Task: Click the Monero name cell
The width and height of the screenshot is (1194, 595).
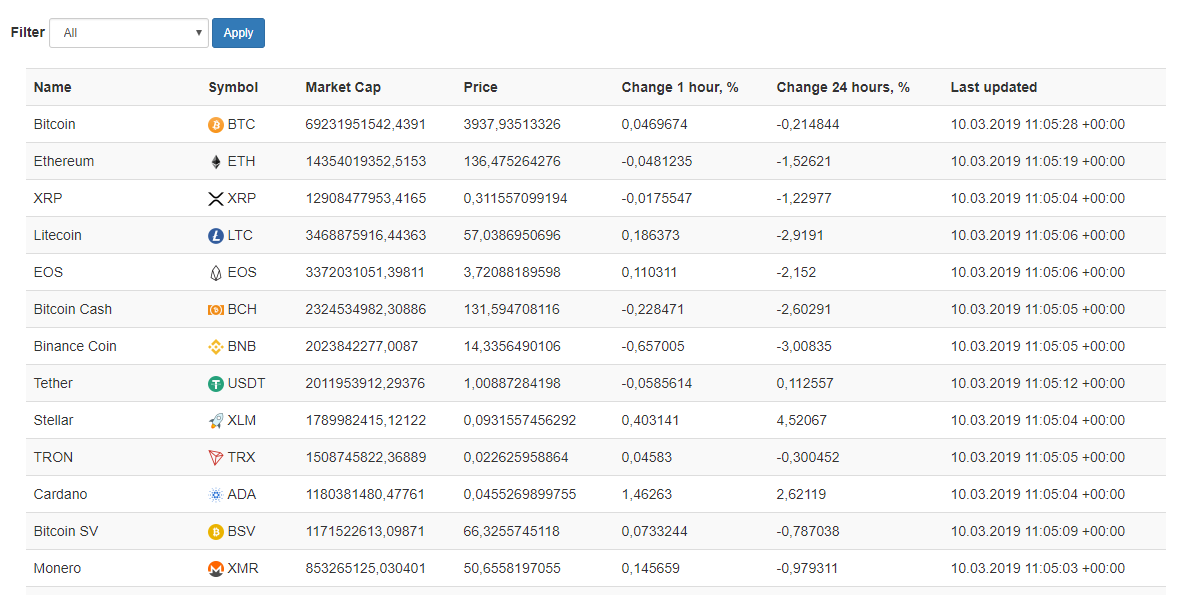Action: tap(58, 568)
